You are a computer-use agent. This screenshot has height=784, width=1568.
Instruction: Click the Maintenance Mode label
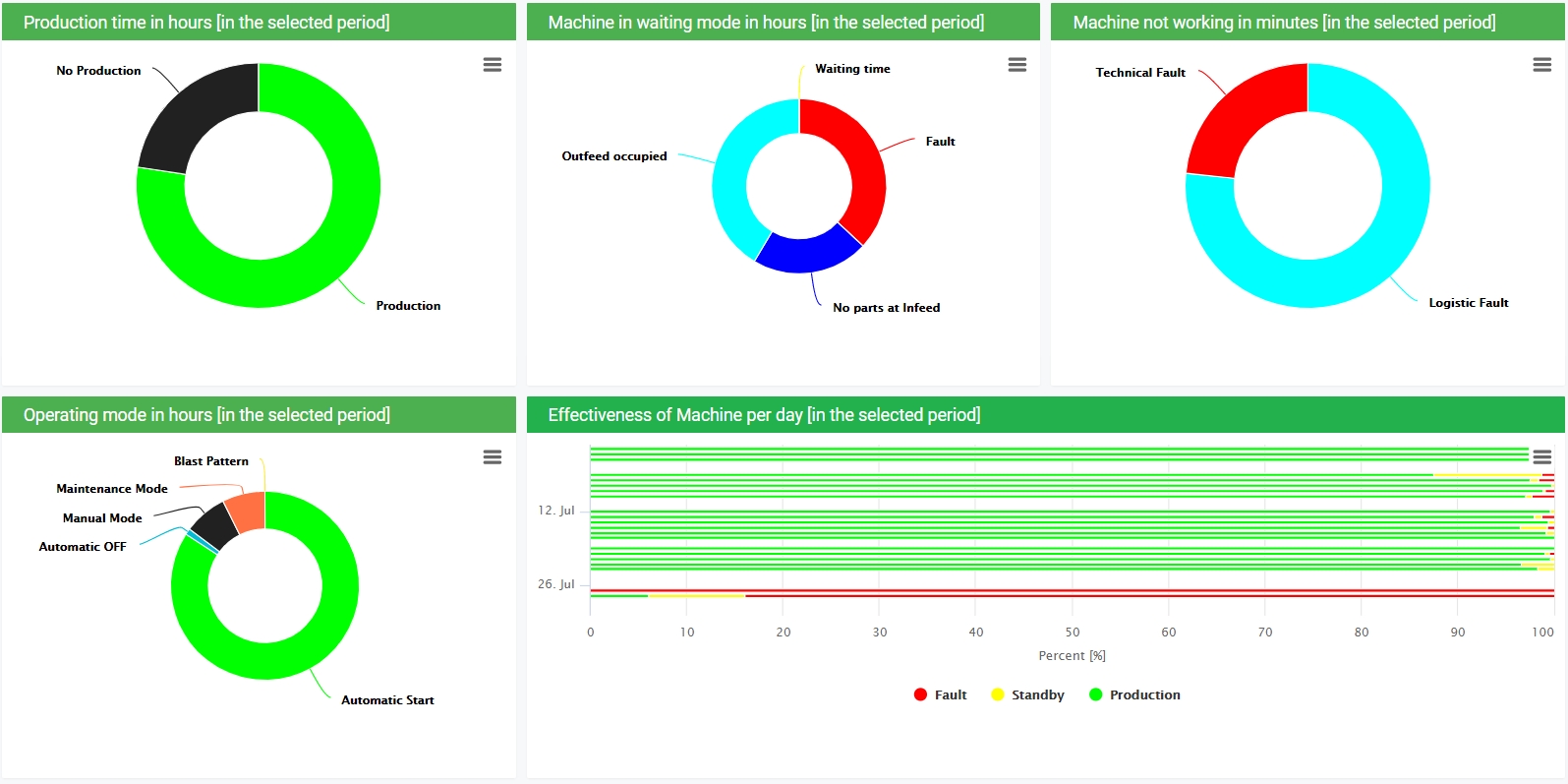[x=111, y=488]
